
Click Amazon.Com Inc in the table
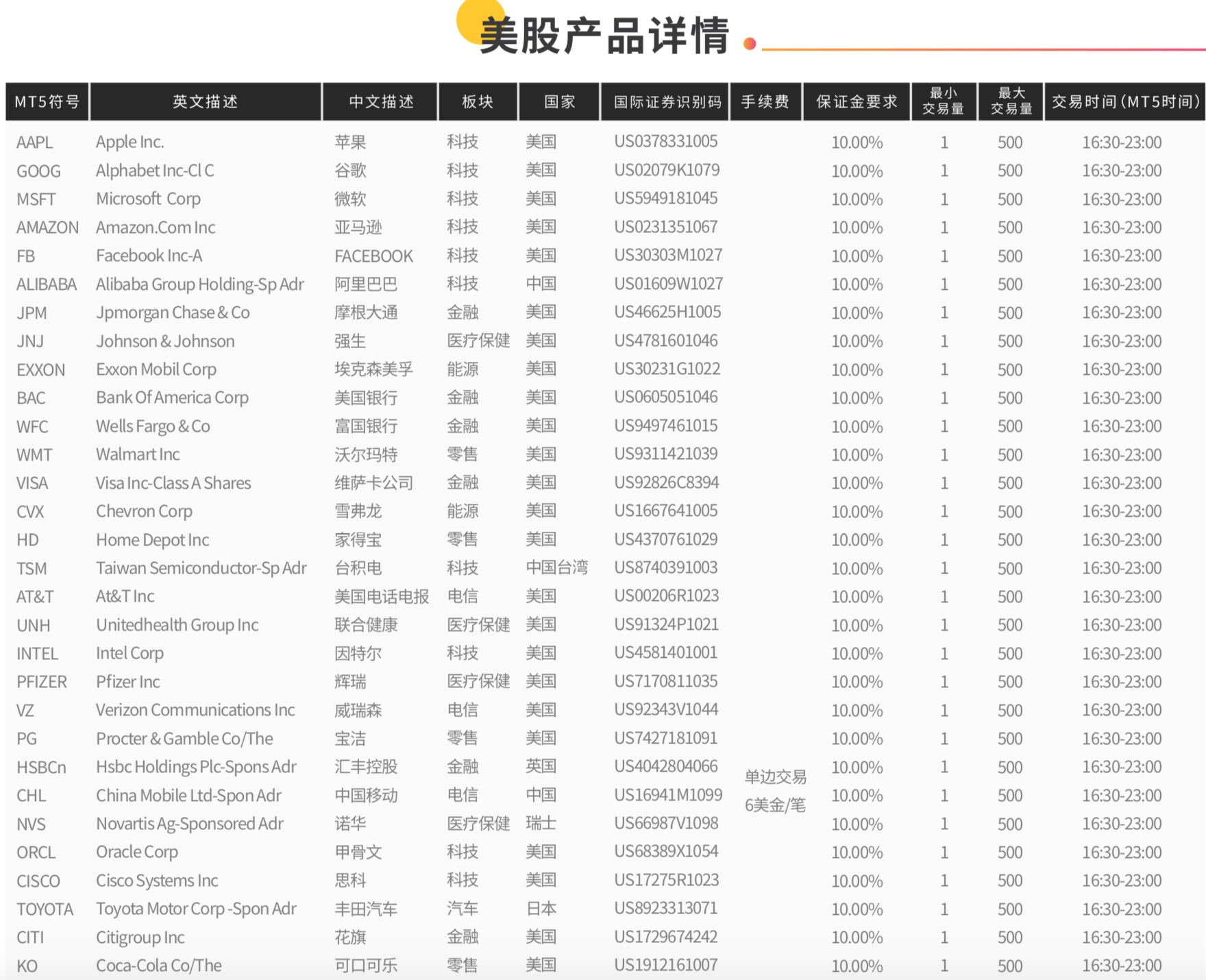click(x=156, y=228)
